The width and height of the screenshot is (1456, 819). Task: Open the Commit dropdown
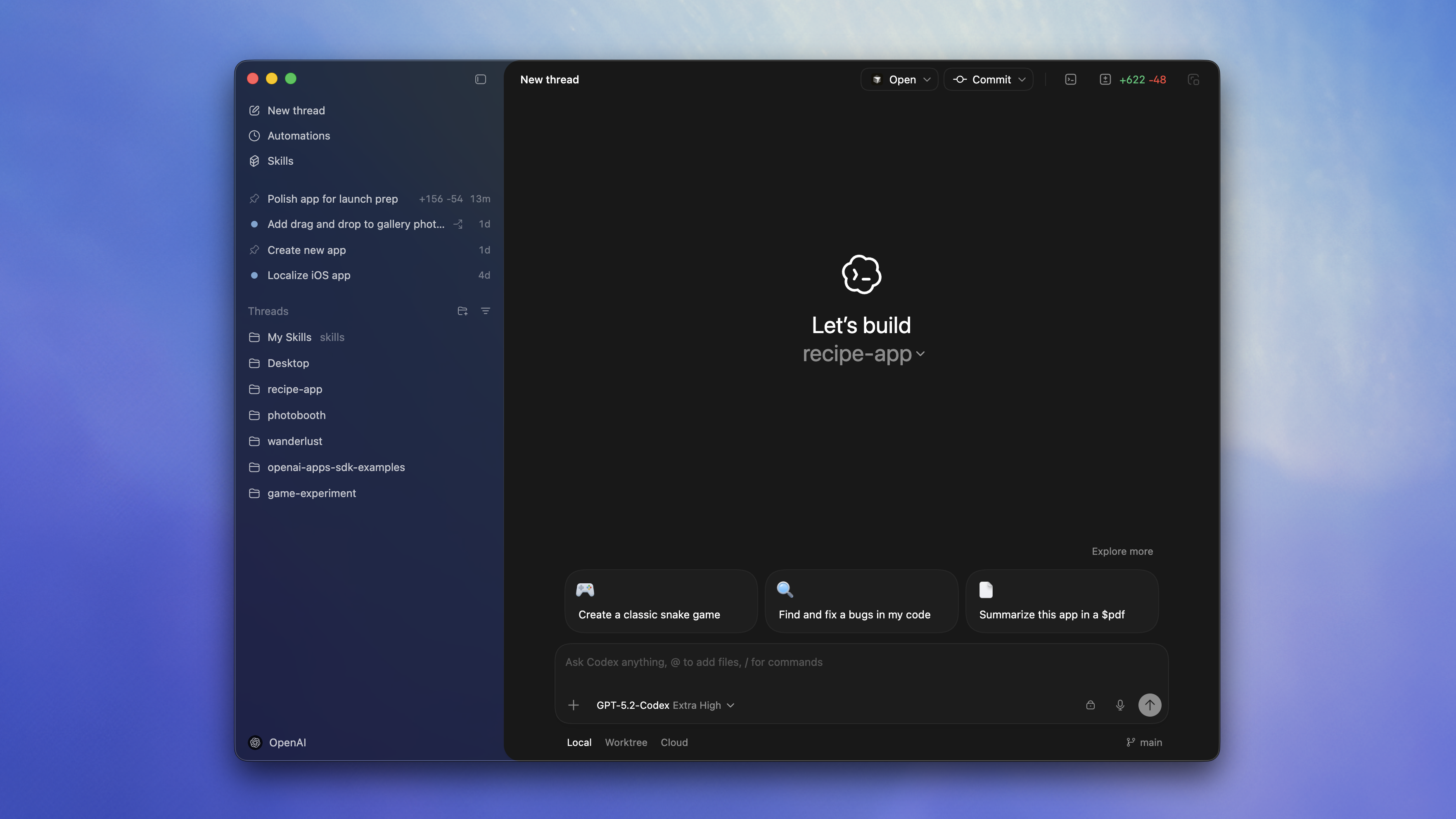pyautogui.click(x=988, y=80)
